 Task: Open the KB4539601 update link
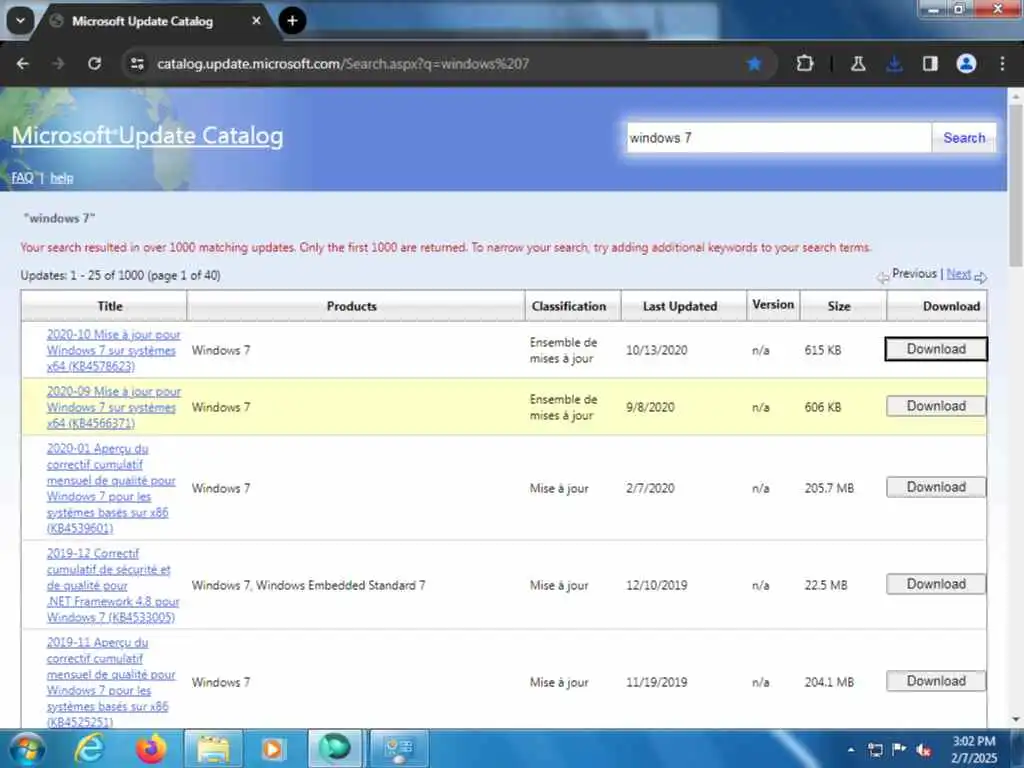111,488
